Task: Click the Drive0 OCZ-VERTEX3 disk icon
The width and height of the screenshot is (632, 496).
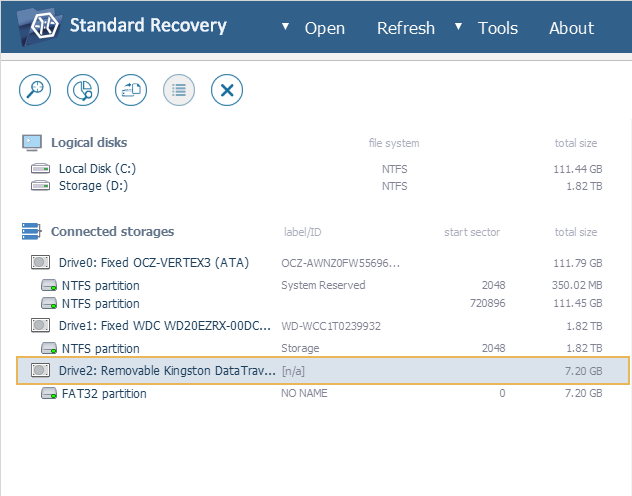Action: click(40, 262)
